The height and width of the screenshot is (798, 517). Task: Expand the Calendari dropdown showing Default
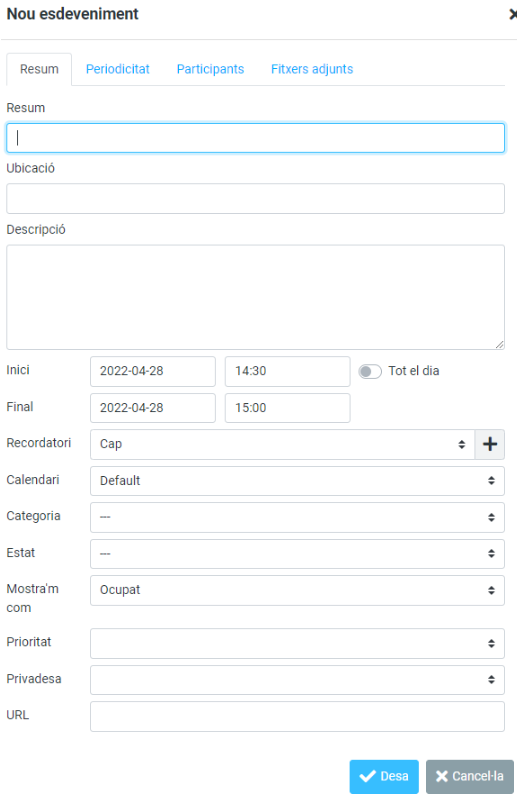(x=297, y=481)
